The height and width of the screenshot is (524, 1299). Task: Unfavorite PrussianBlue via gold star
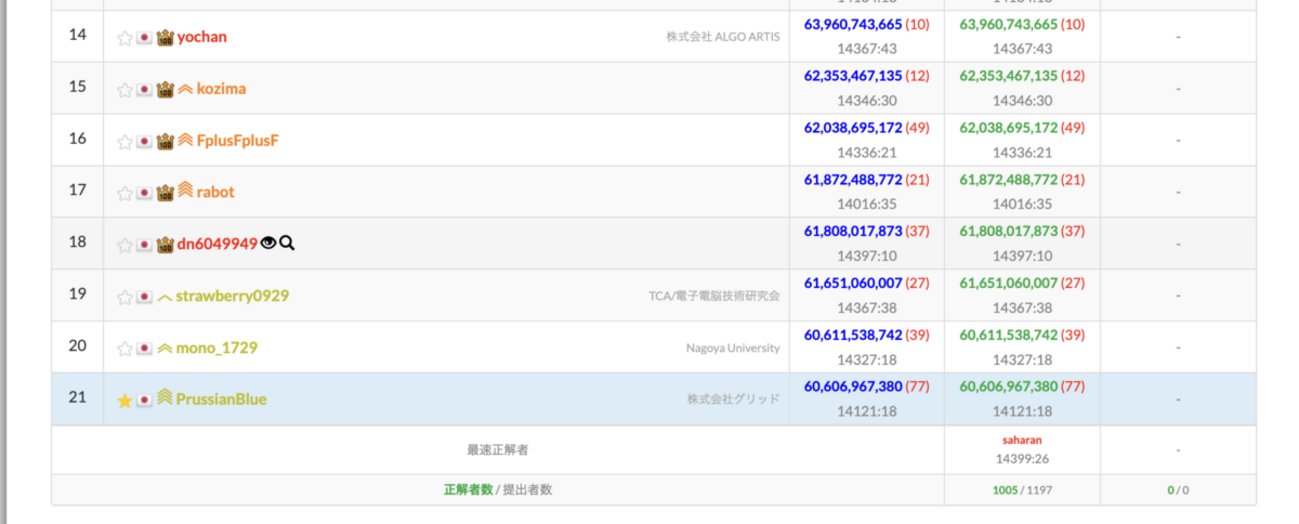pos(124,400)
